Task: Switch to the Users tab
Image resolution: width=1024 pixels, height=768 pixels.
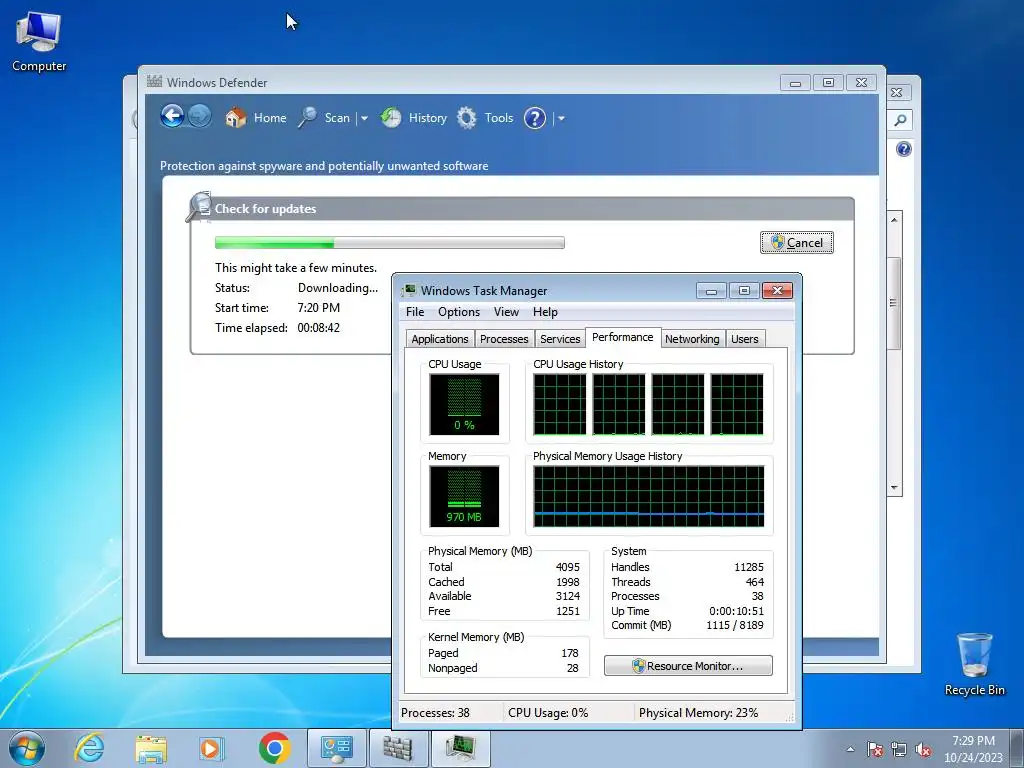Action: tap(744, 339)
